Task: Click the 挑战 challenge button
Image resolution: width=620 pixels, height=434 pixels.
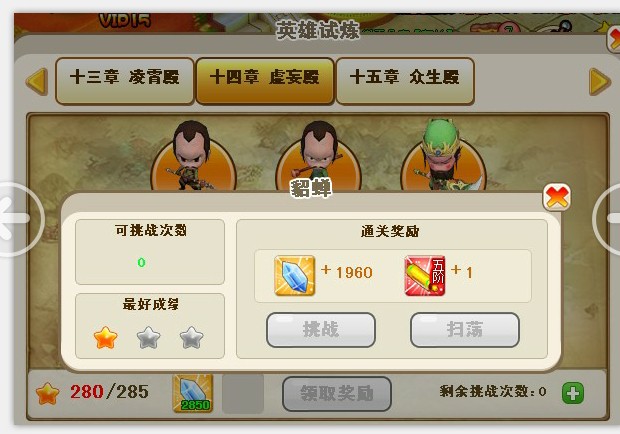Action: click(321, 330)
